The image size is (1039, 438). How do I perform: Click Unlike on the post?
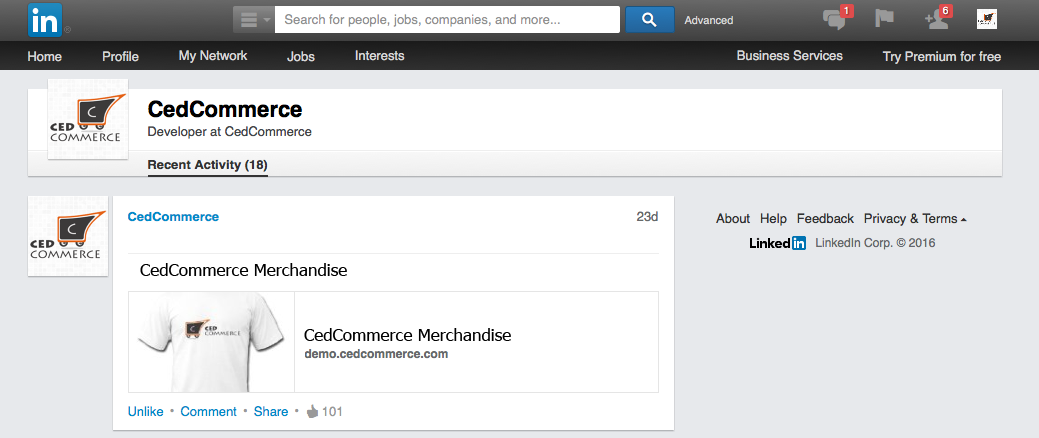[145, 411]
